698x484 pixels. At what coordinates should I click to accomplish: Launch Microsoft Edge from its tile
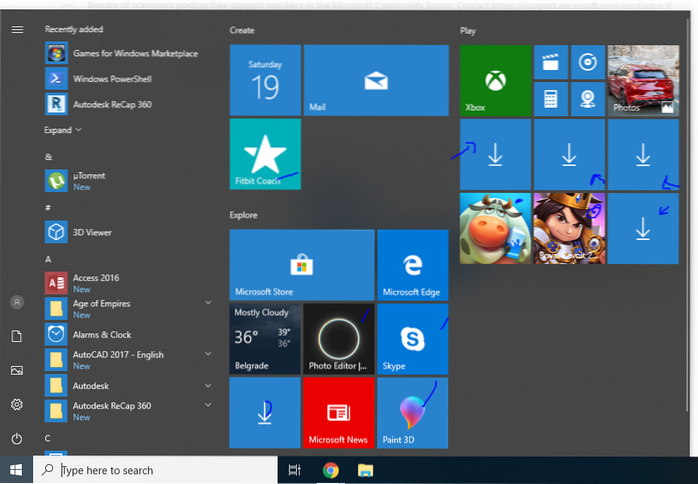click(412, 264)
